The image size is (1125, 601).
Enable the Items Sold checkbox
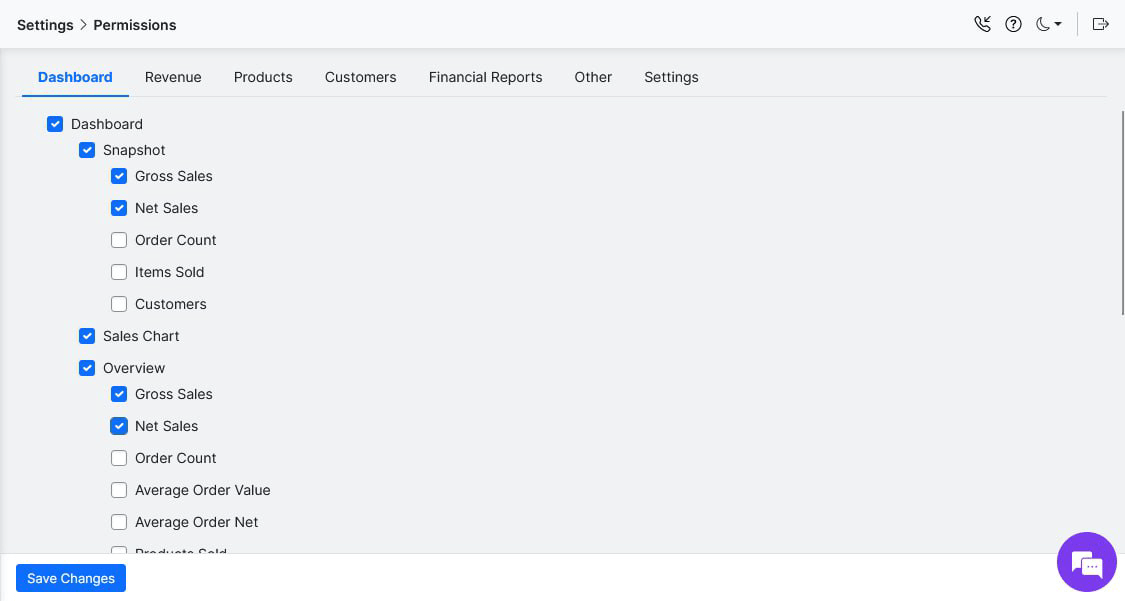point(119,272)
